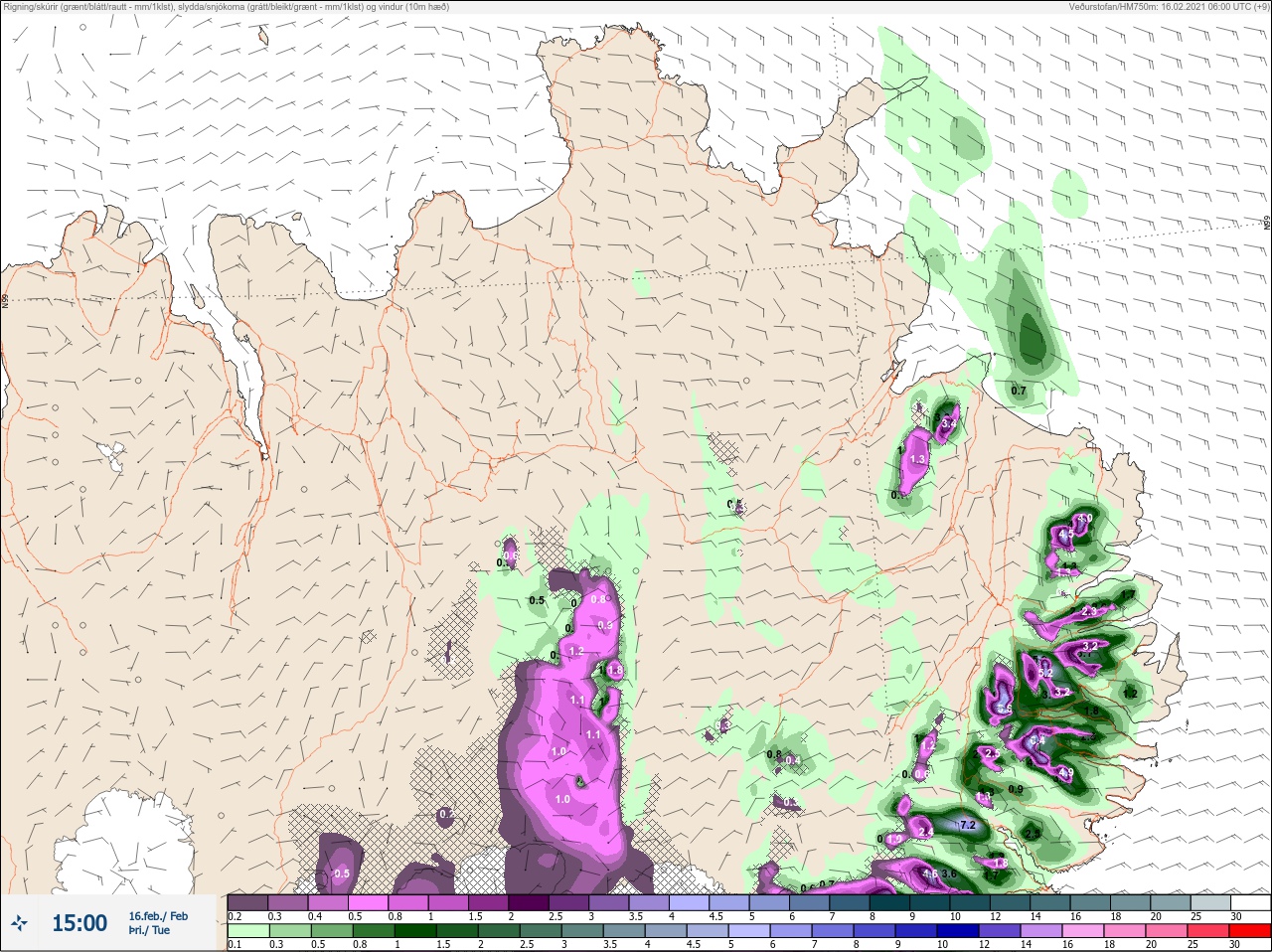The width and height of the screenshot is (1272, 952).
Task: Click the 15:00 forecast time label
Action: coord(79,923)
